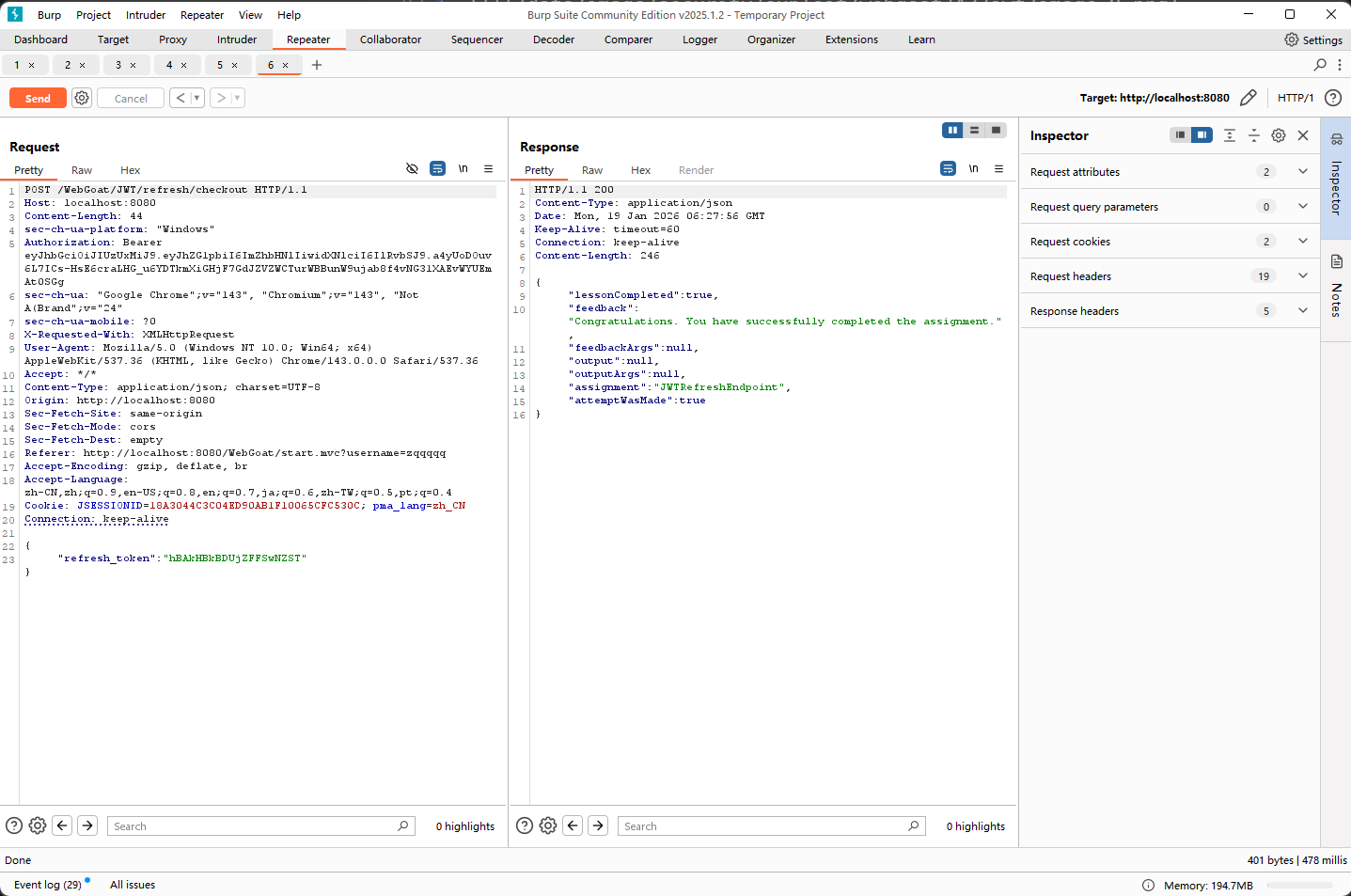
Task: Open Inspector settings gear icon
Action: point(1278,135)
